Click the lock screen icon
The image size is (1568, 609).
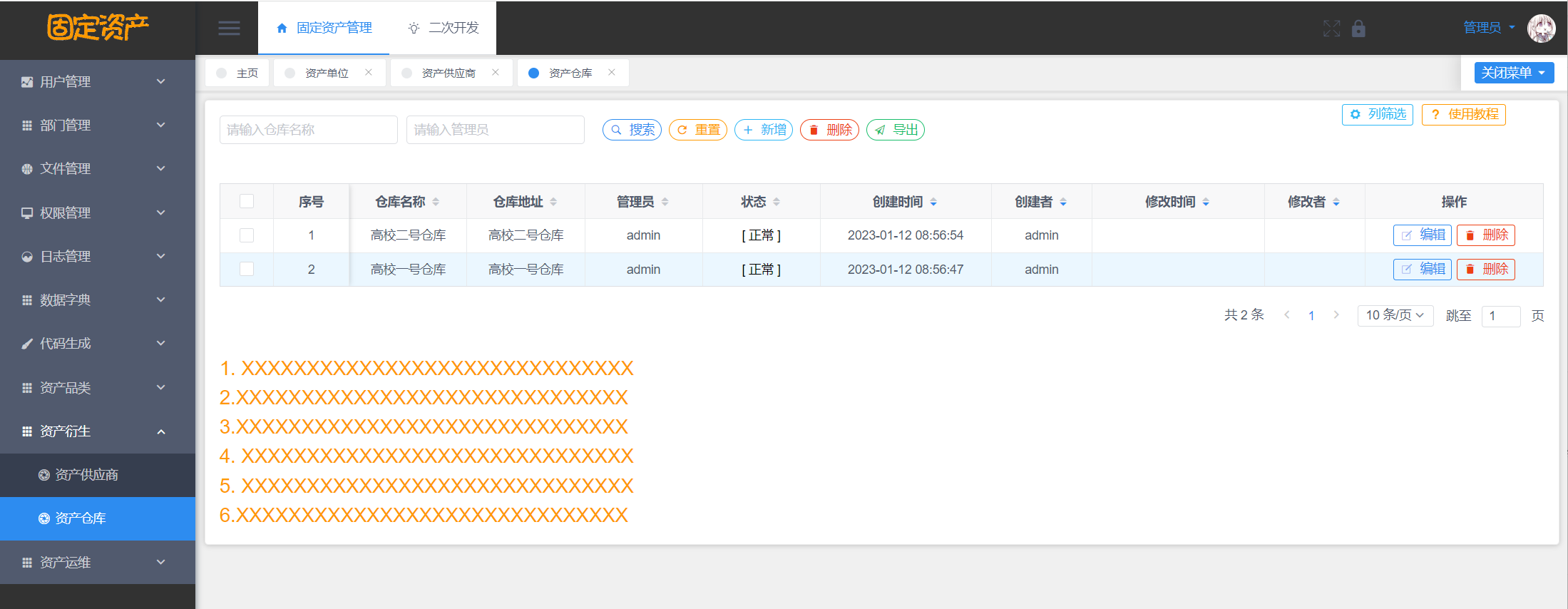(1358, 29)
